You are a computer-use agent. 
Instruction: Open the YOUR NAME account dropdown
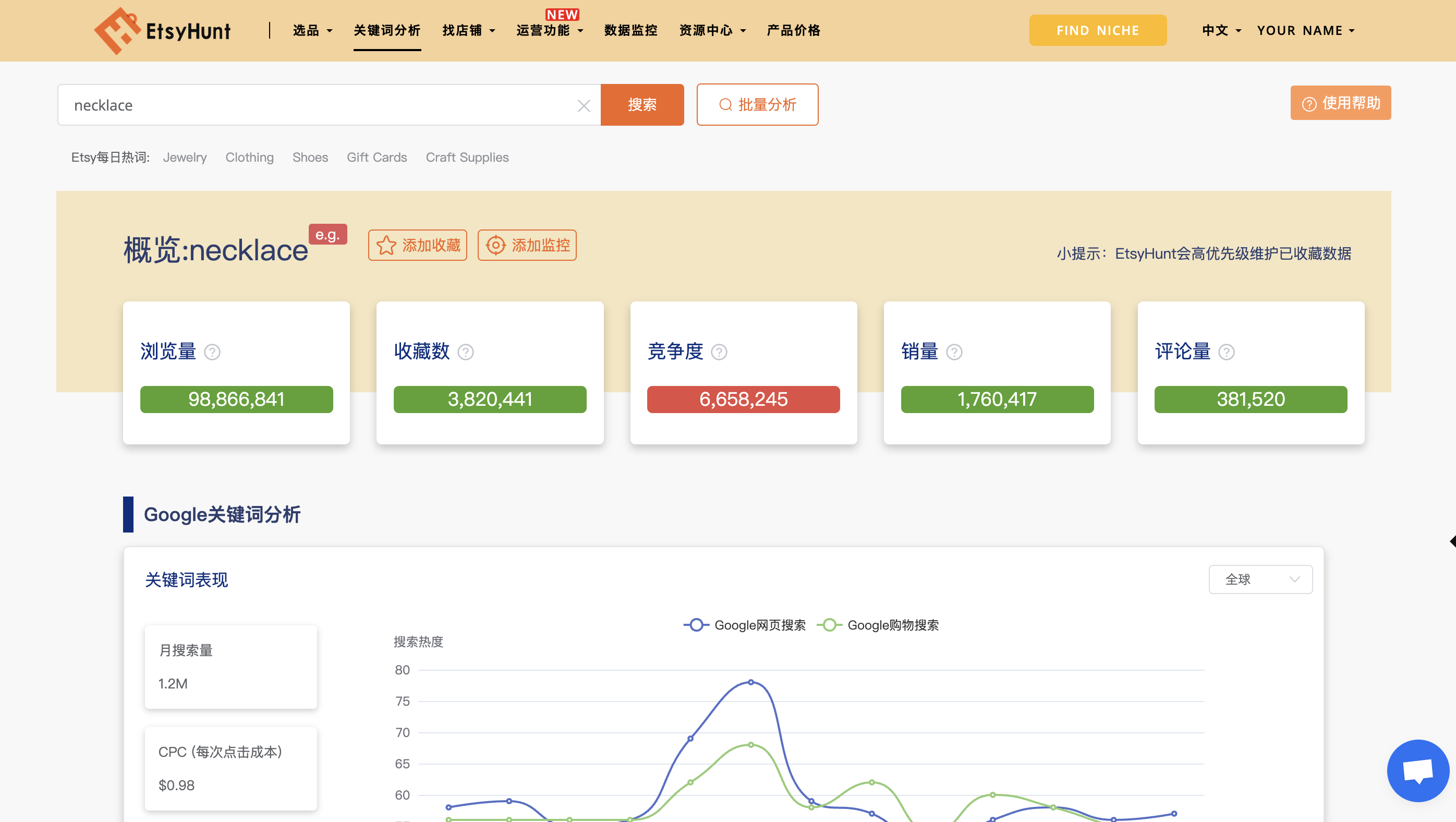point(1306,31)
